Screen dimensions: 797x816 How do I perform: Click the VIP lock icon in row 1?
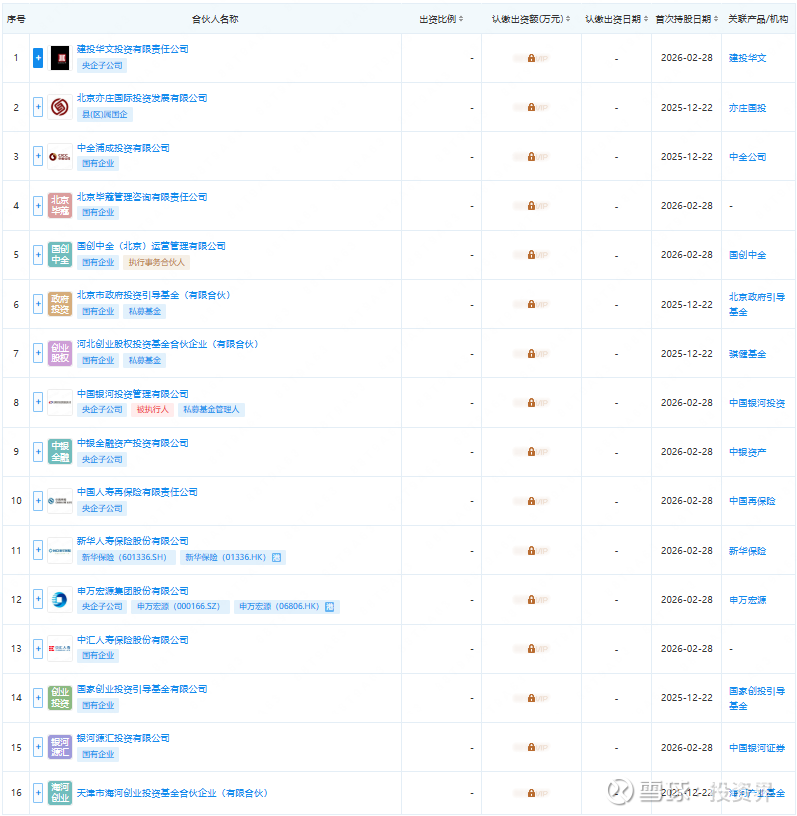[x=531, y=58]
